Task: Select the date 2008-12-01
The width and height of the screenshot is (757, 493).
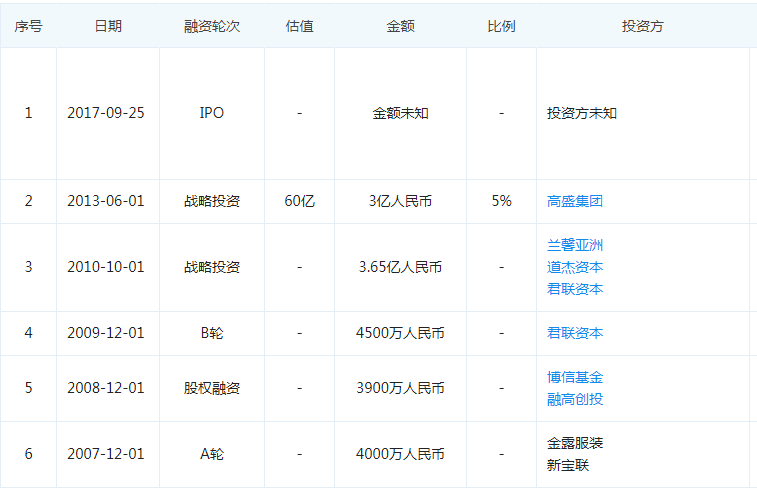Action: click(106, 388)
